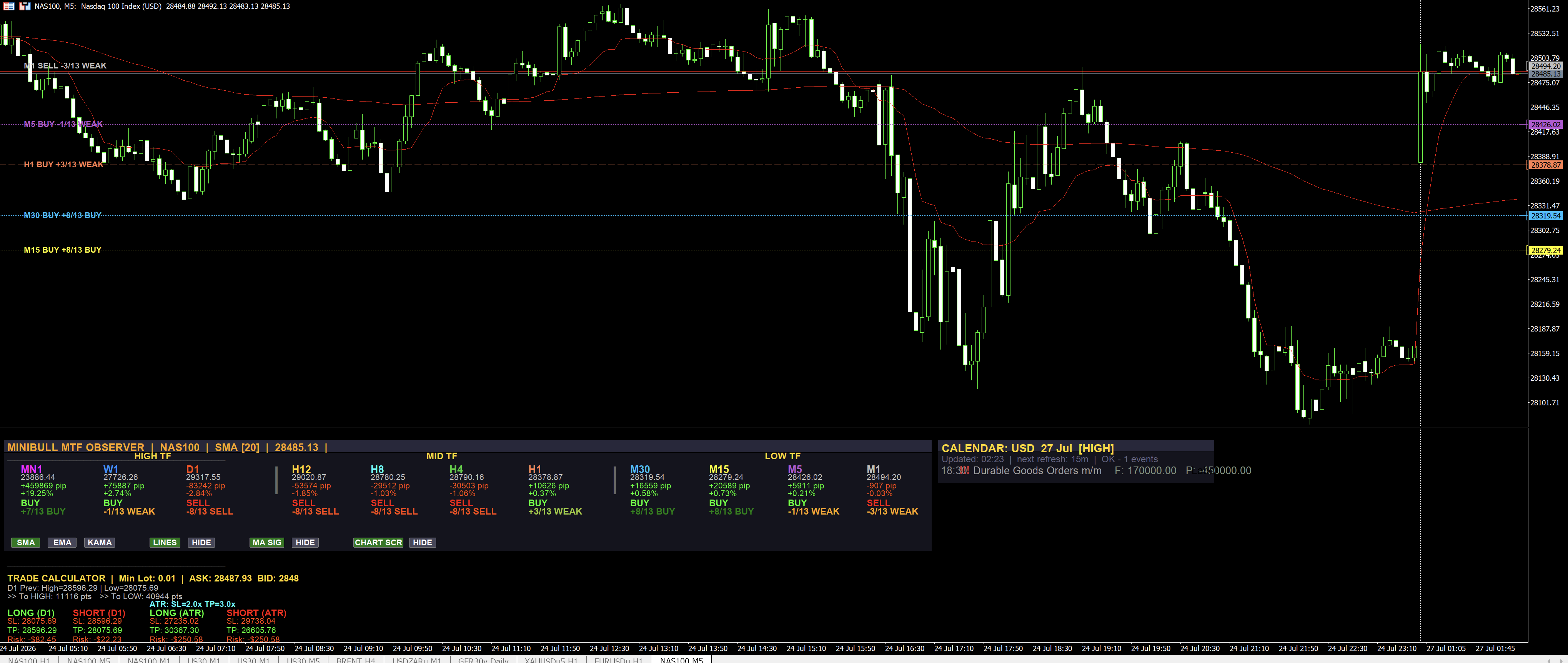This screenshot has height=663, width=1568.
Task: Click the yellow 28279.24 price tag
Action: coord(1545,250)
